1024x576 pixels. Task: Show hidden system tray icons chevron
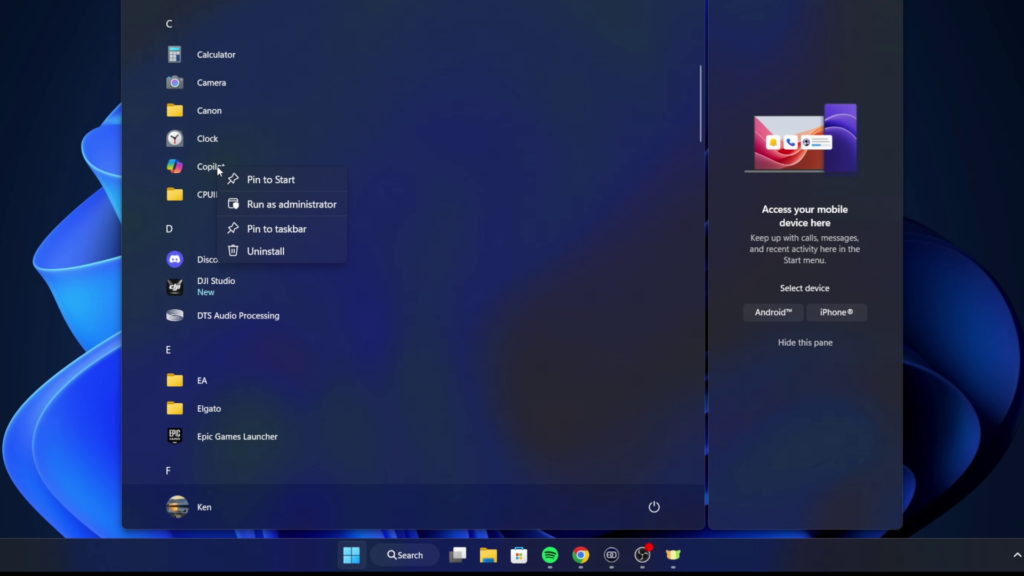point(1017,555)
